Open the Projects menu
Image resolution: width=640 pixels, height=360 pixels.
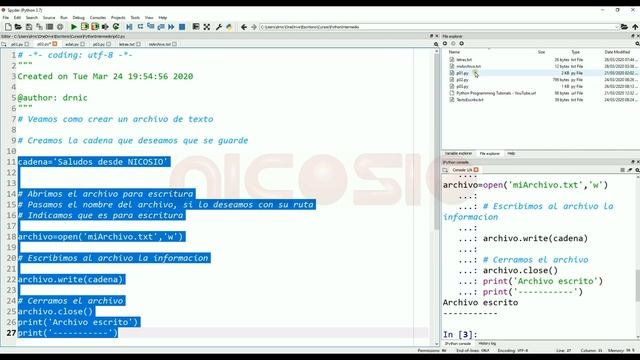point(118,18)
